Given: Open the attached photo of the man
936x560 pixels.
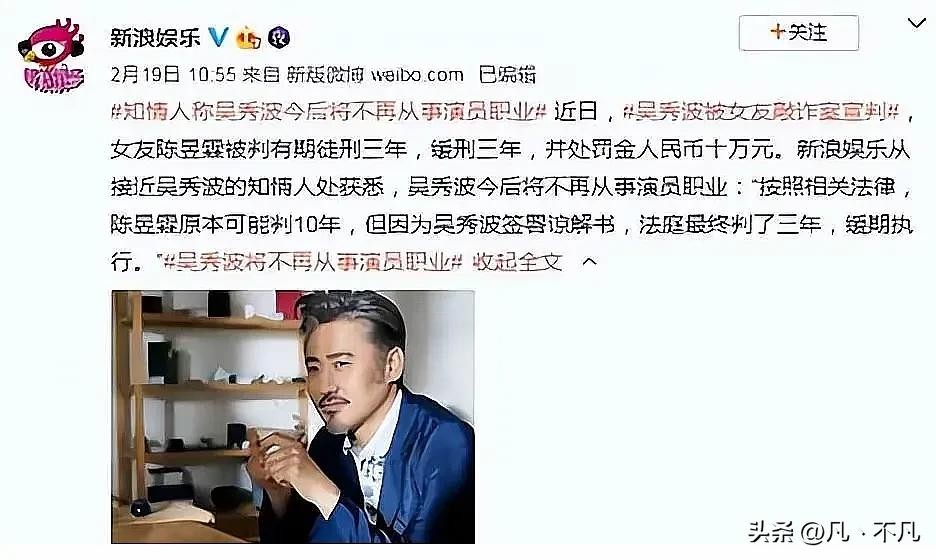Looking at the screenshot, I should click(293, 417).
